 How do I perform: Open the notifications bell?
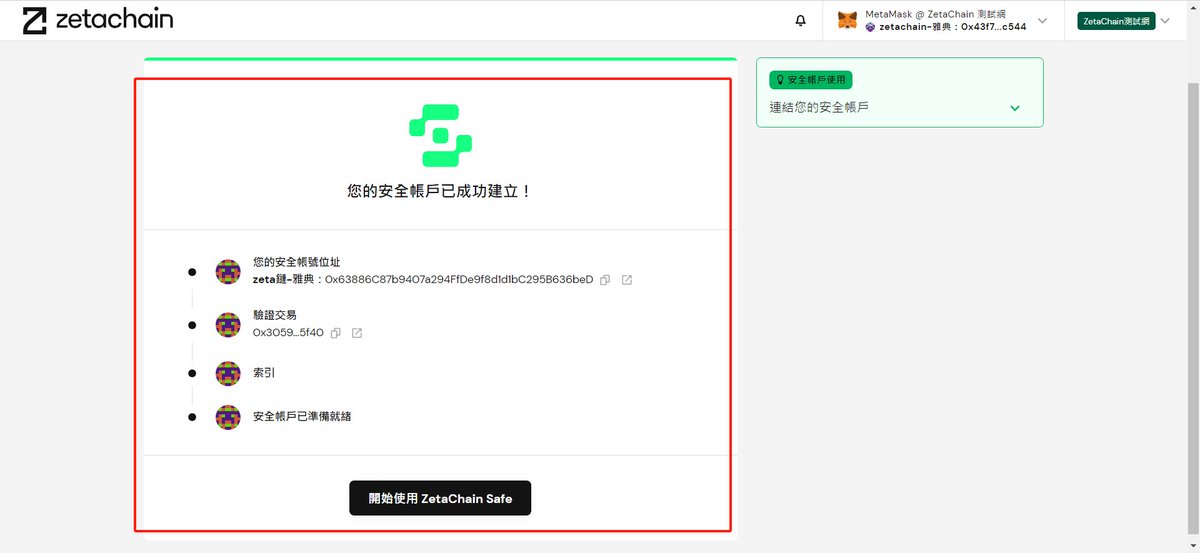point(800,21)
